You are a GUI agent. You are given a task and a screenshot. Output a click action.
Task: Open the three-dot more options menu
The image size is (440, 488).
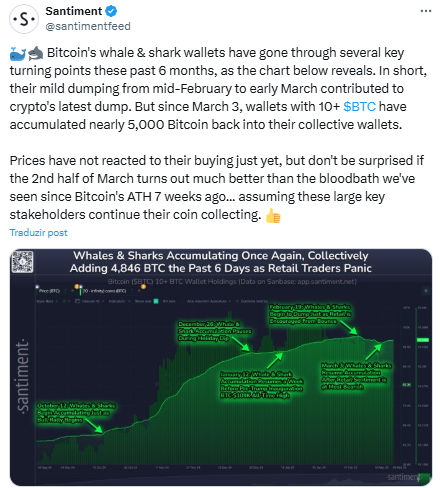click(426, 11)
